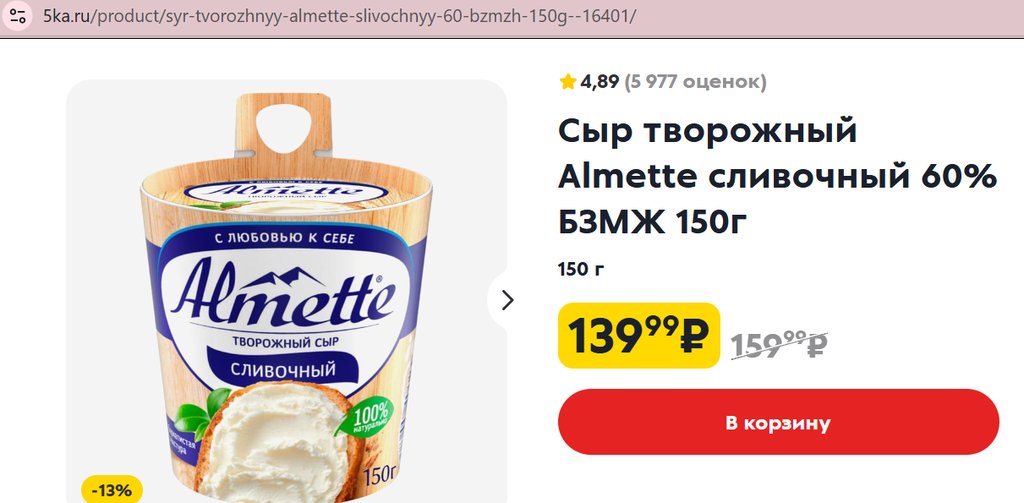
Task: Click the Творожный сыр text on package
Action: (x=283, y=343)
